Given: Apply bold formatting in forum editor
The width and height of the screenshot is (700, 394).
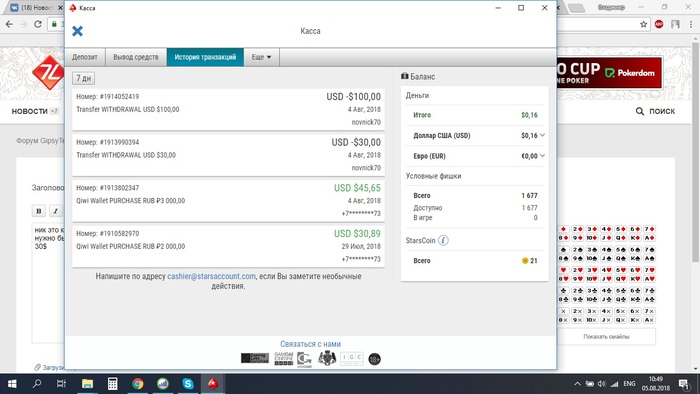Looking at the screenshot, I should 39,211.
